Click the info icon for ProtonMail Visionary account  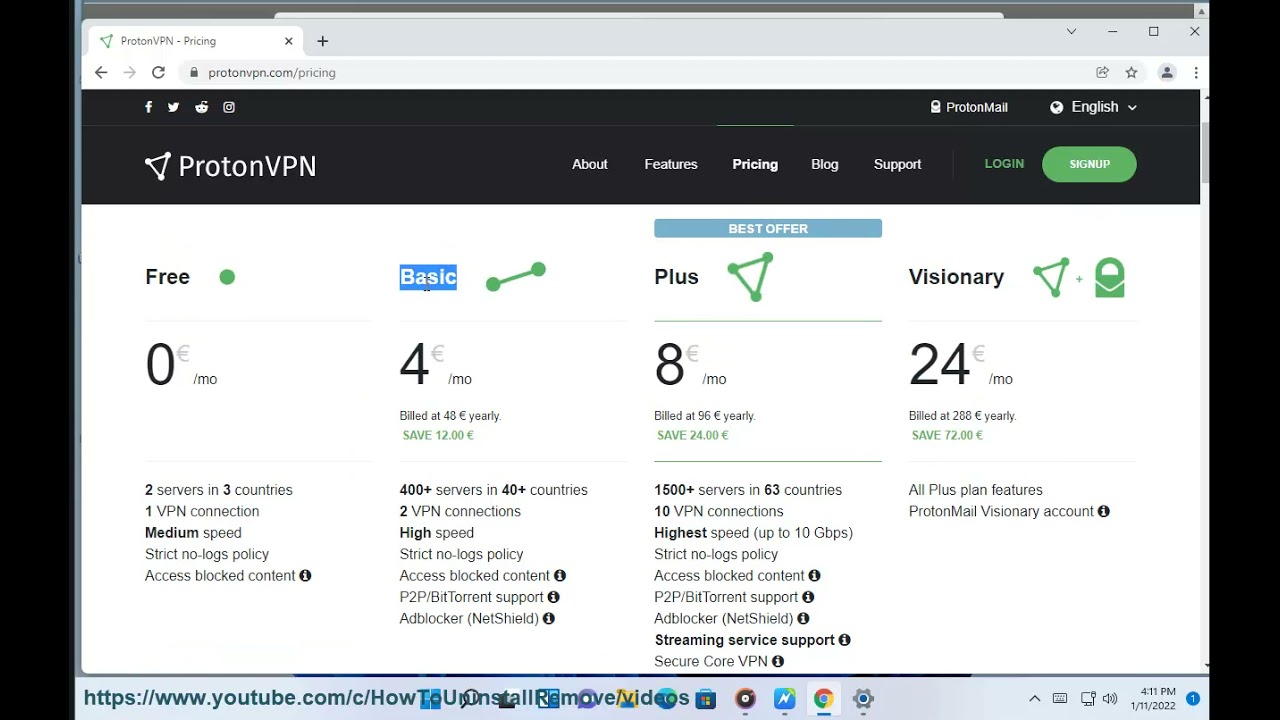(x=1103, y=511)
